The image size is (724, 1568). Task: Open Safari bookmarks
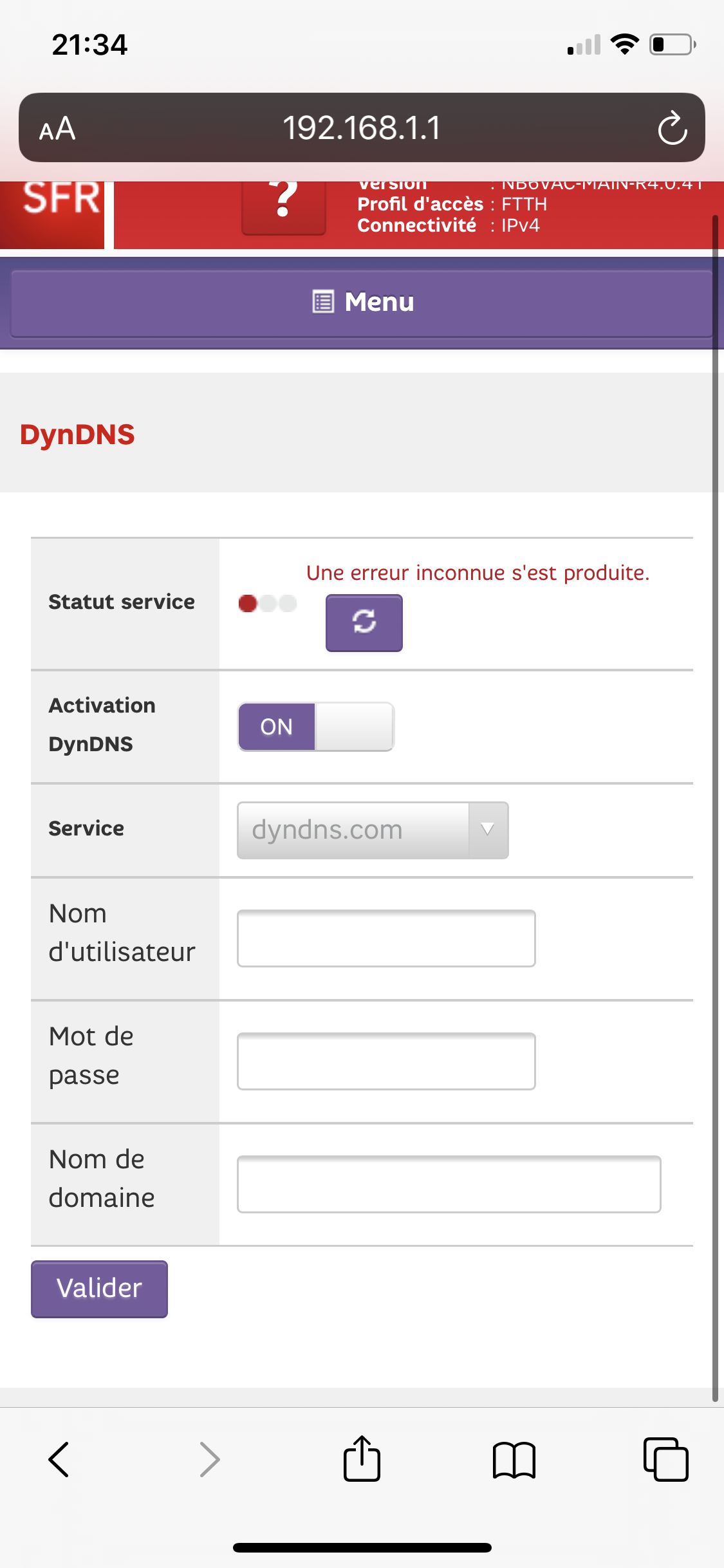point(514,1459)
